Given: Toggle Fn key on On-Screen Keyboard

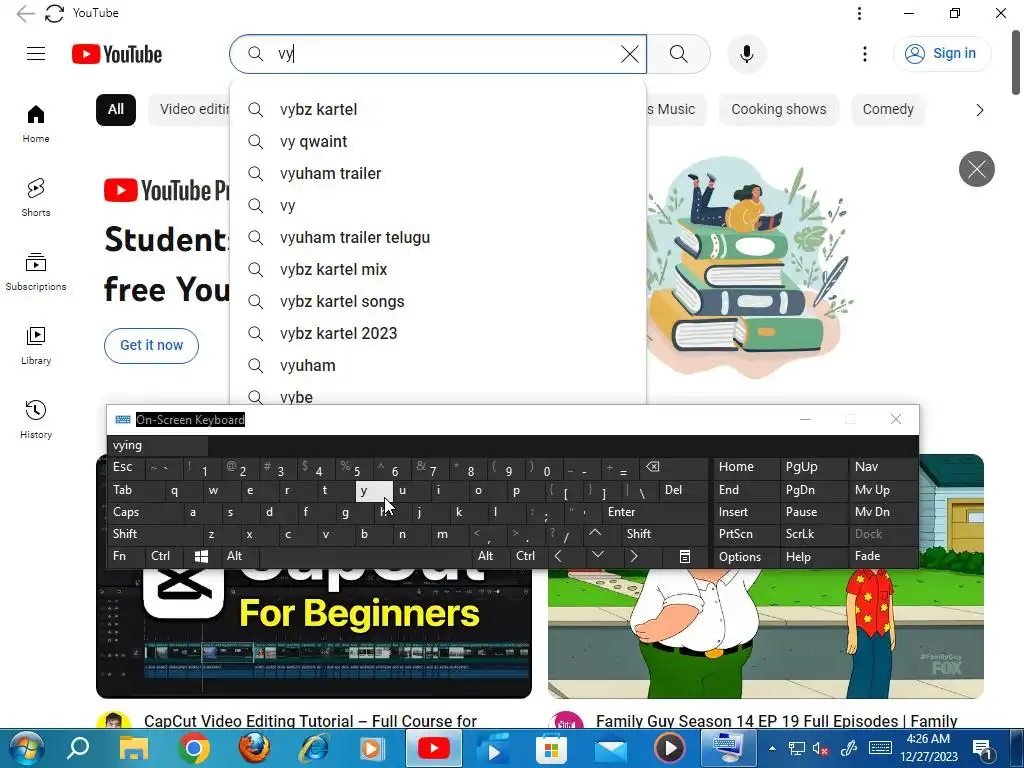Looking at the screenshot, I should (127, 556).
